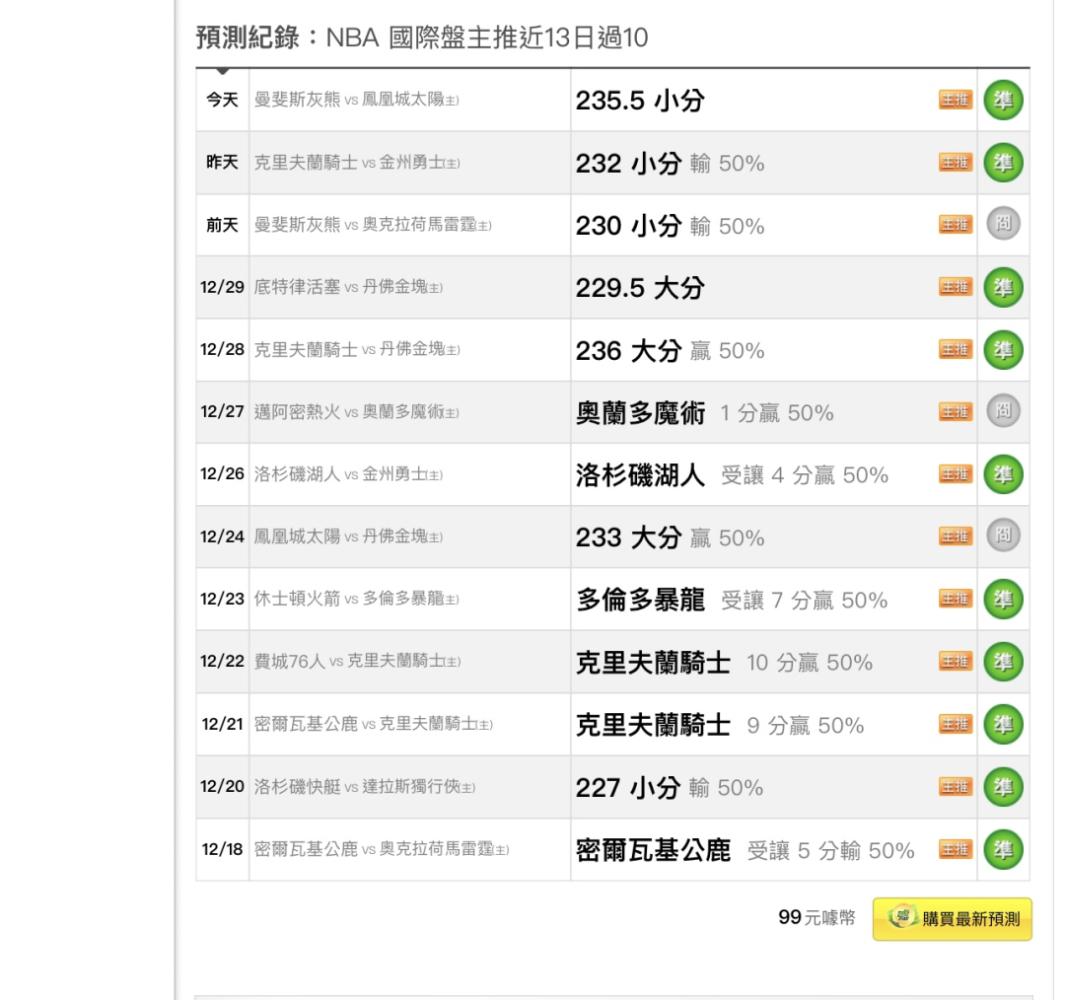
Task: Click the orange 主推 badge in the 12/27 row
Action: coord(956,412)
